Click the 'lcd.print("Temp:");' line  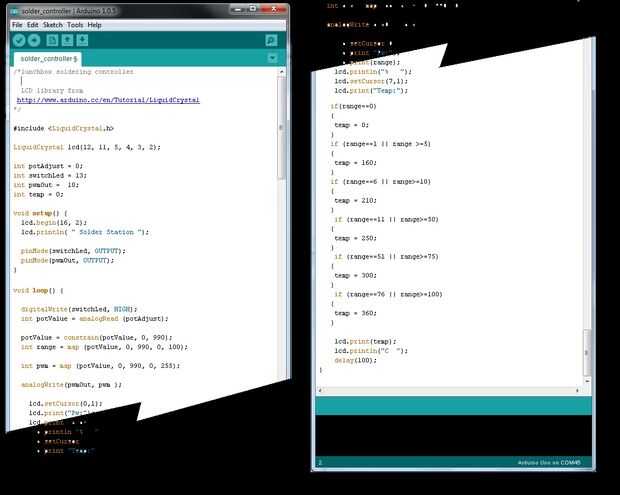click(371, 91)
